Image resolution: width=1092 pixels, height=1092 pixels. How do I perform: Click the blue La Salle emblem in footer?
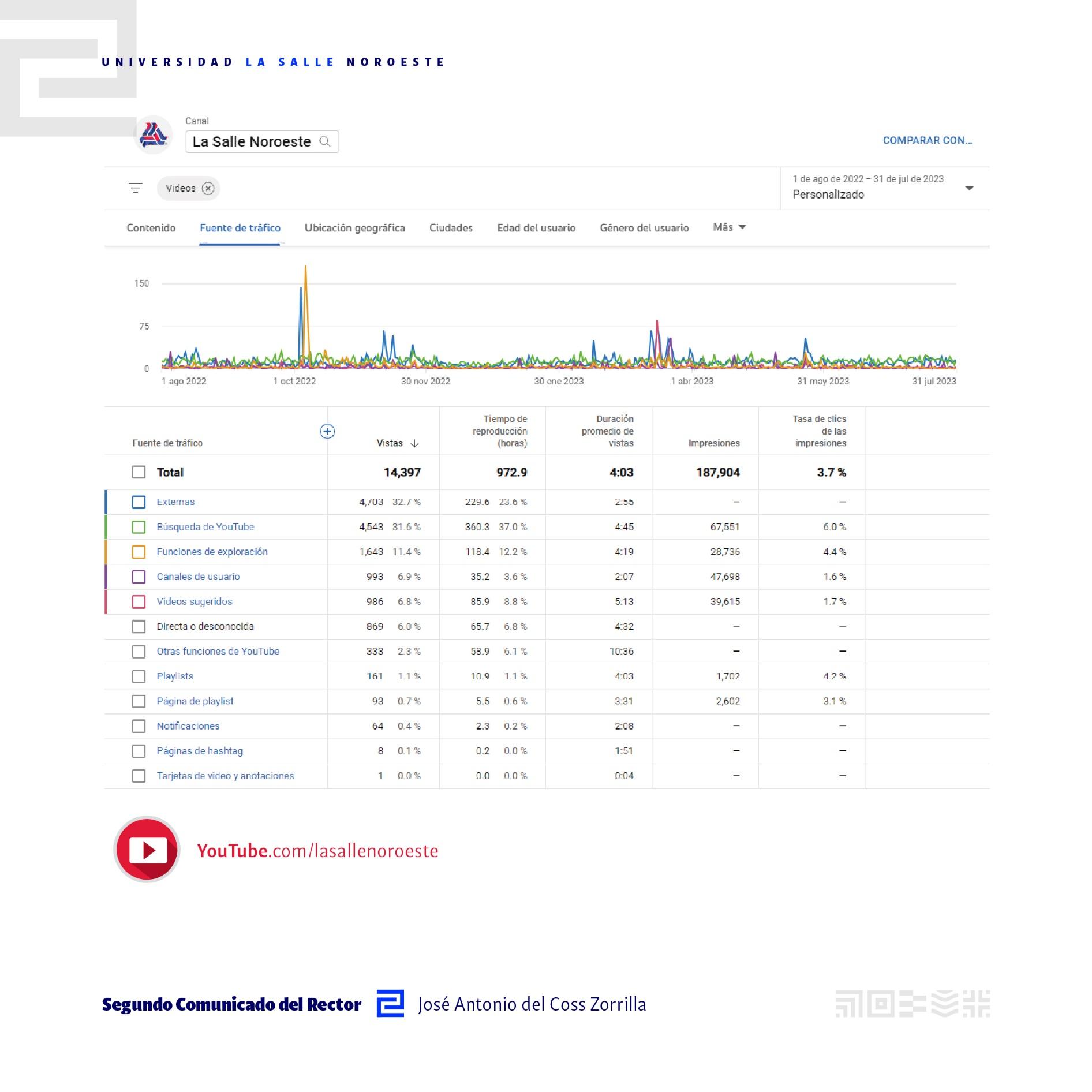pyautogui.click(x=390, y=1004)
